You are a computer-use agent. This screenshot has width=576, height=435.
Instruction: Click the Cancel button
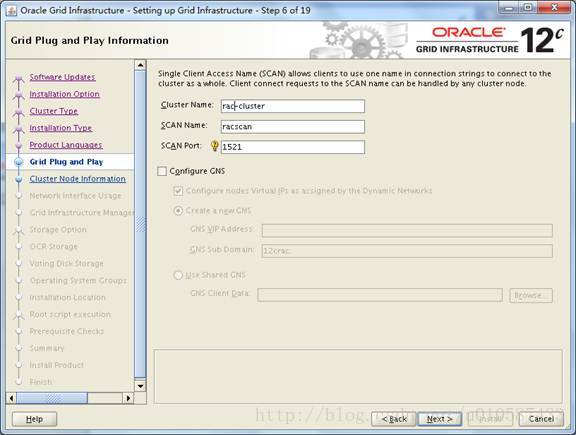tap(541, 419)
